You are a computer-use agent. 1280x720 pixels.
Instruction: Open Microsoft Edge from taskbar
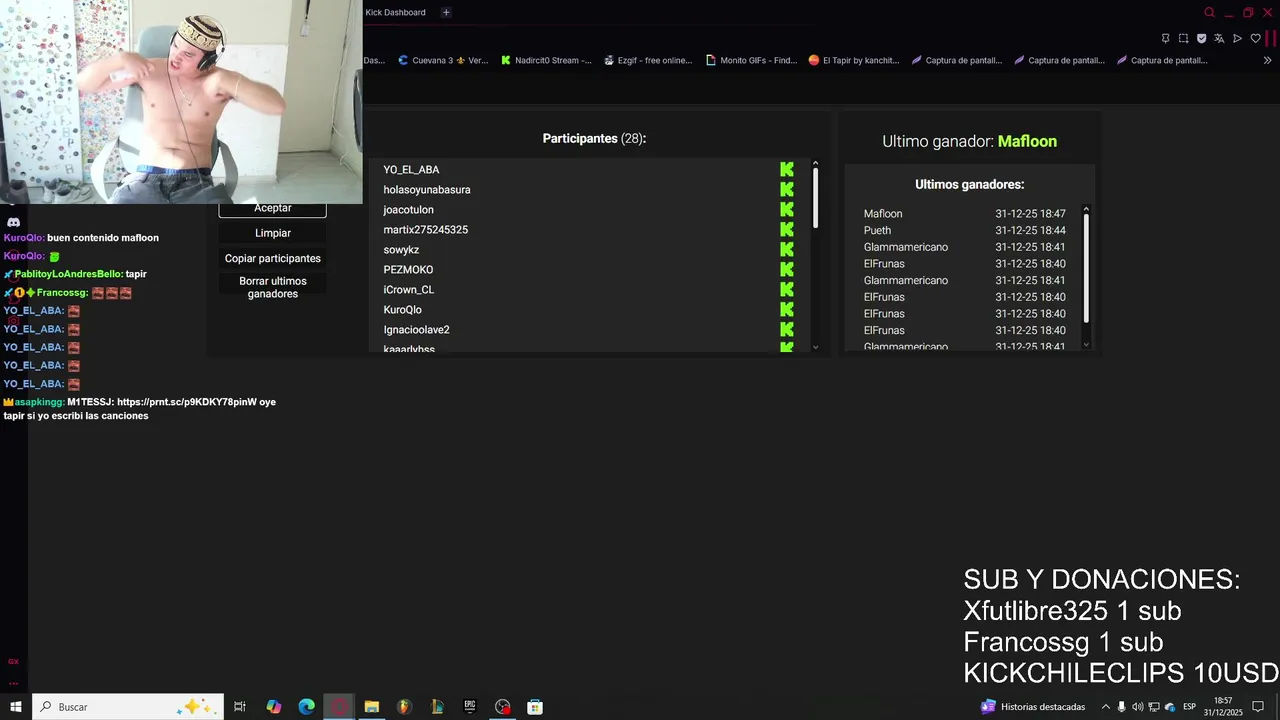tap(306, 707)
